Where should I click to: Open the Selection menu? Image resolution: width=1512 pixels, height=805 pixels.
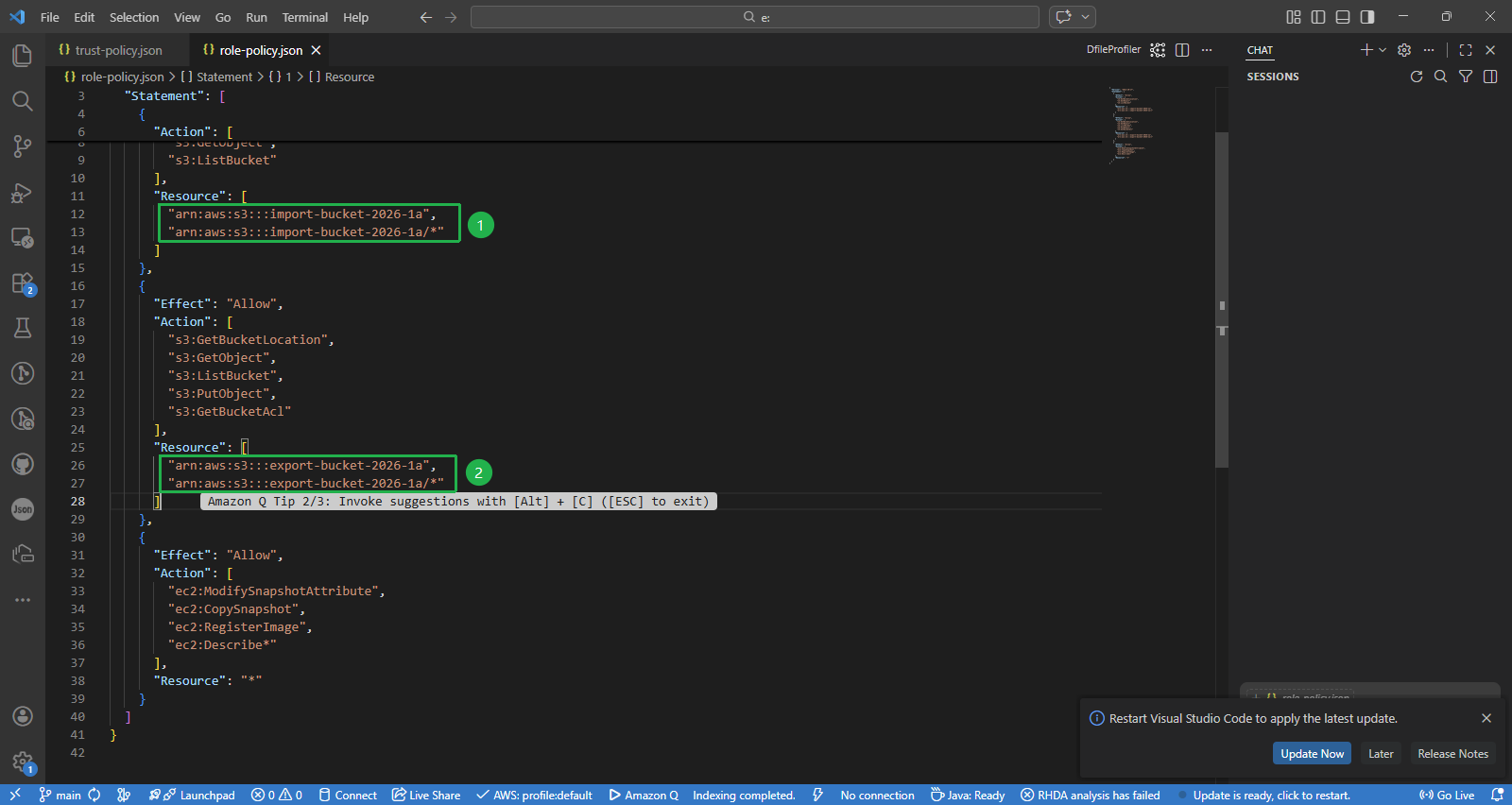pos(134,17)
